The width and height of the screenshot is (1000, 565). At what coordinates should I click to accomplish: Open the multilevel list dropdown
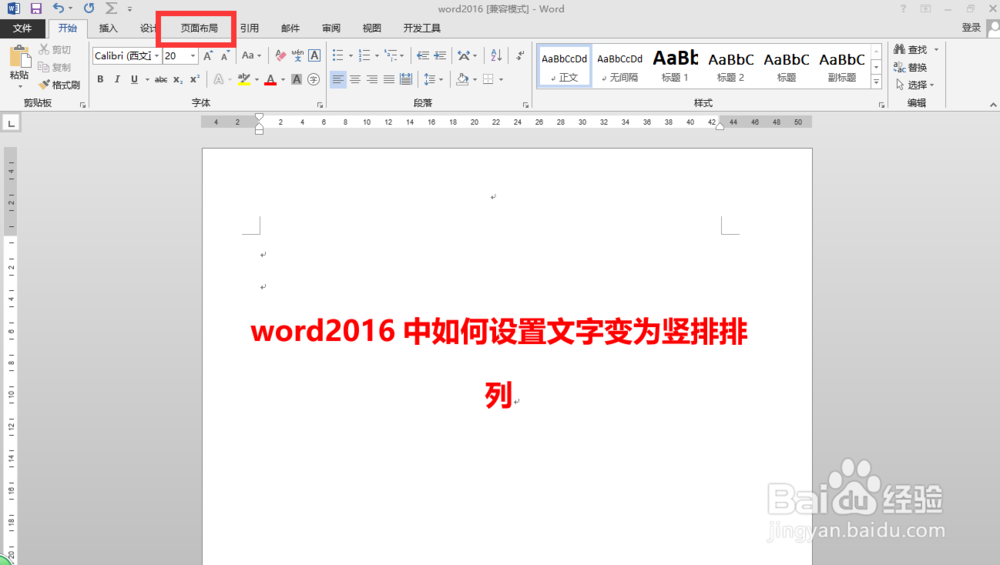(402, 56)
